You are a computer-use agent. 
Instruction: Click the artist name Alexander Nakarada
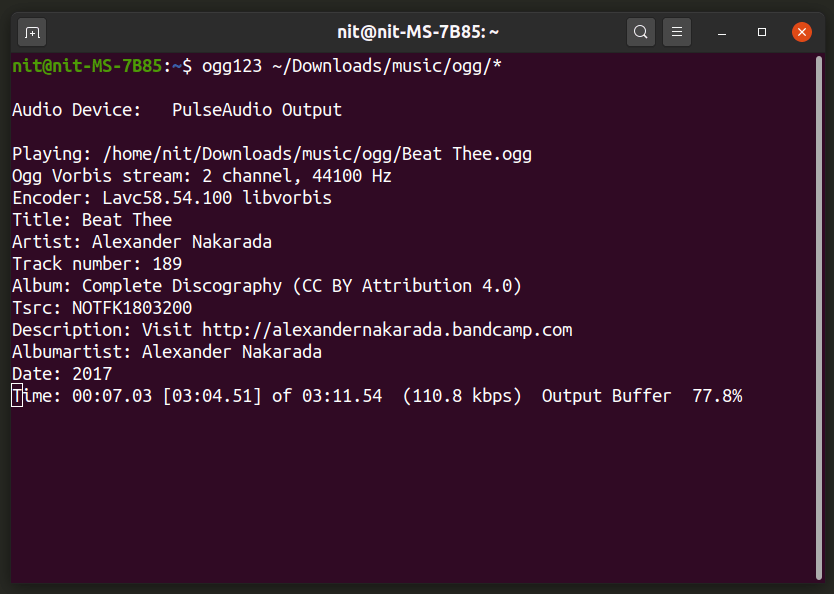pyautogui.click(x=185, y=241)
